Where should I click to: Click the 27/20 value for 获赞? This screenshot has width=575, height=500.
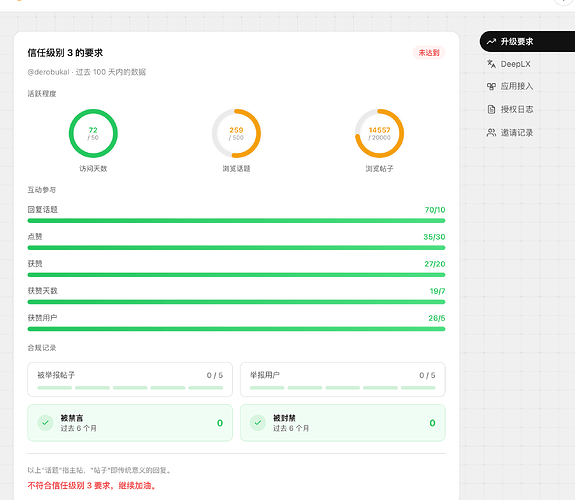435,264
